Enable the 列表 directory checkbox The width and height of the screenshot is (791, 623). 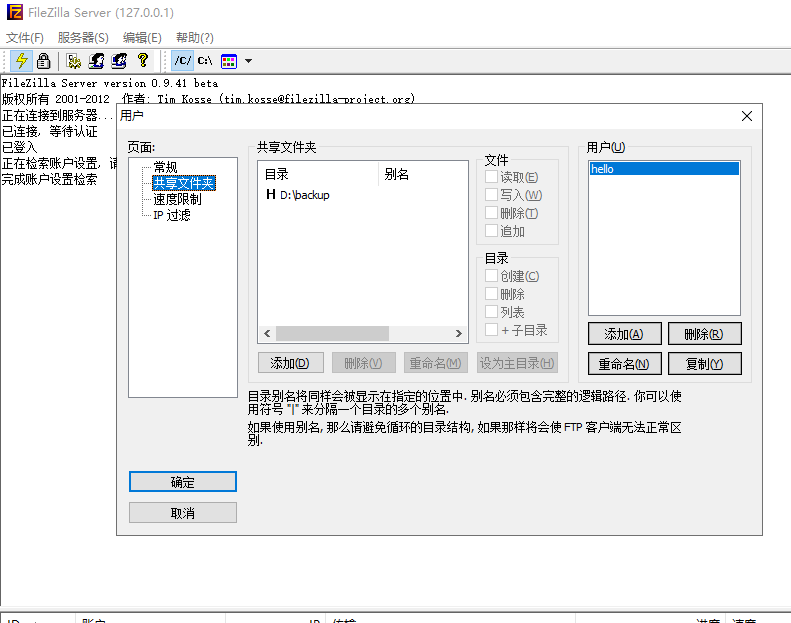pyautogui.click(x=491, y=312)
